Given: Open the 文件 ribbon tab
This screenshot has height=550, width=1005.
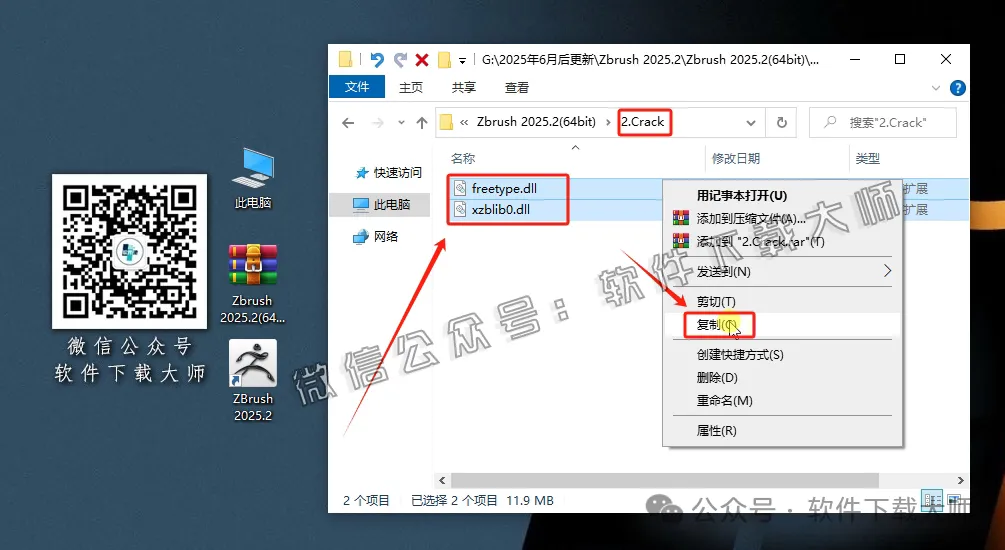Looking at the screenshot, I should point(357,87).
